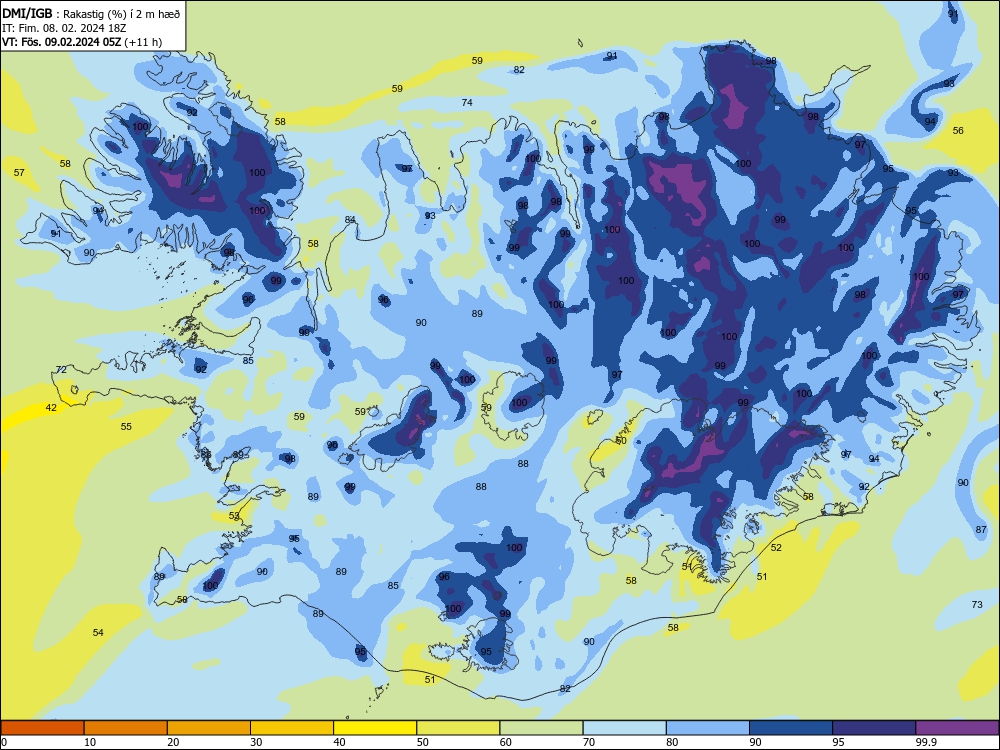Click the map value '54' in southwest sea
The image size is (1000, 750).
98,632
